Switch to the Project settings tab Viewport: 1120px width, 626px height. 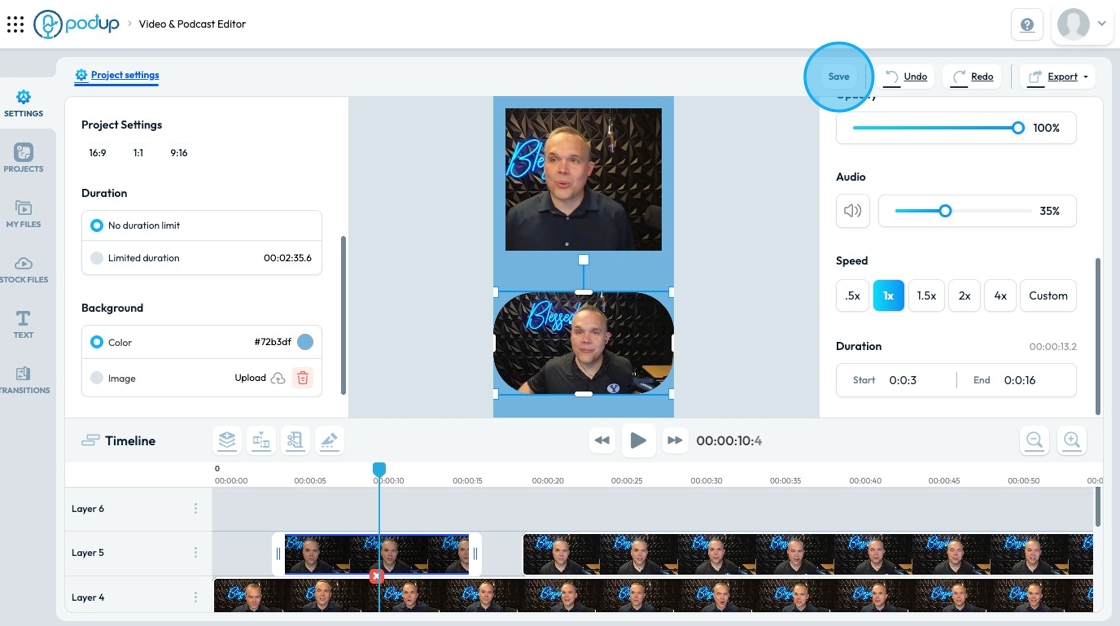point(117,75)
